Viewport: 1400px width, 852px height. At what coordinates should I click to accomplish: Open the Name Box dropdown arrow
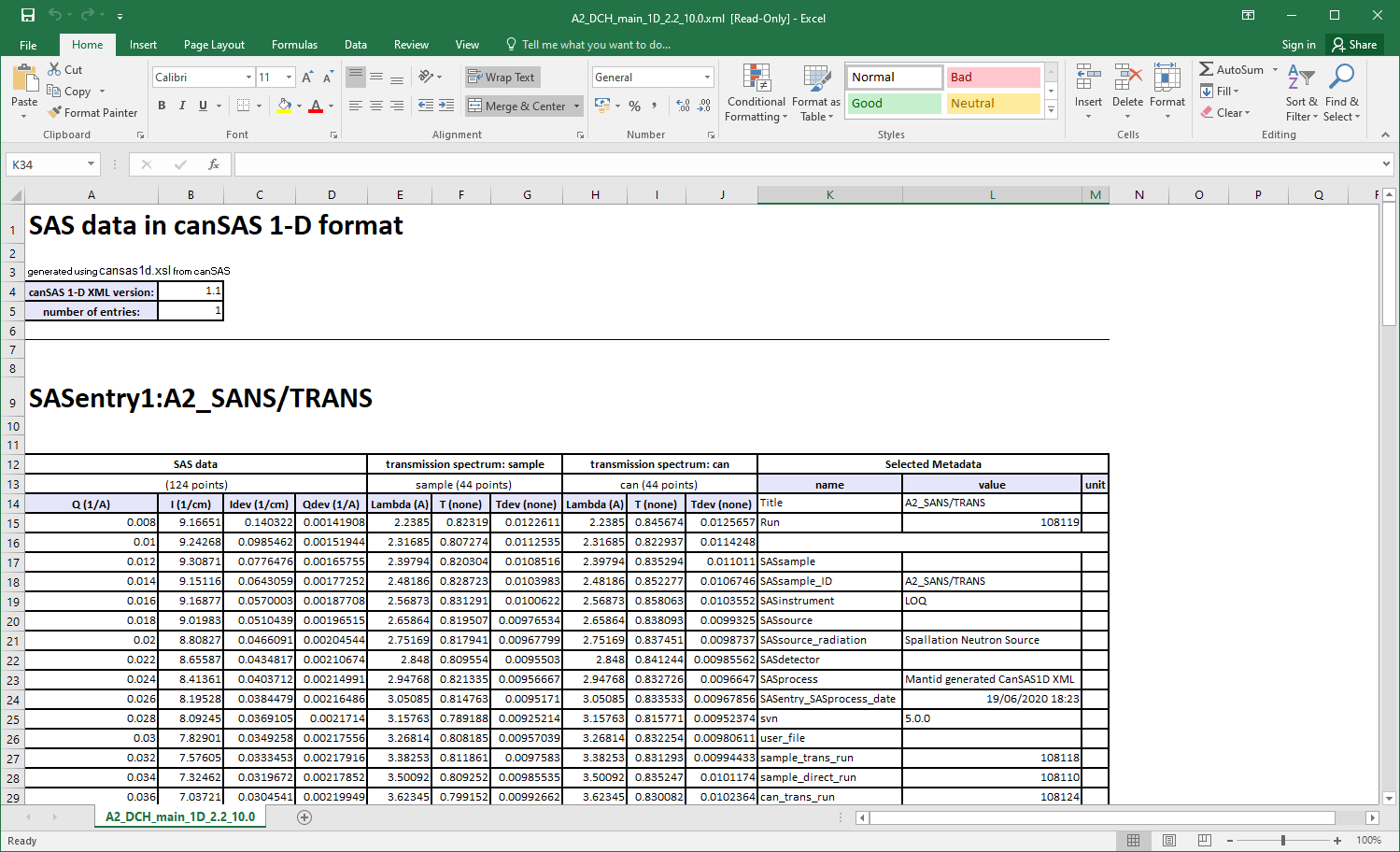[91, 164]
